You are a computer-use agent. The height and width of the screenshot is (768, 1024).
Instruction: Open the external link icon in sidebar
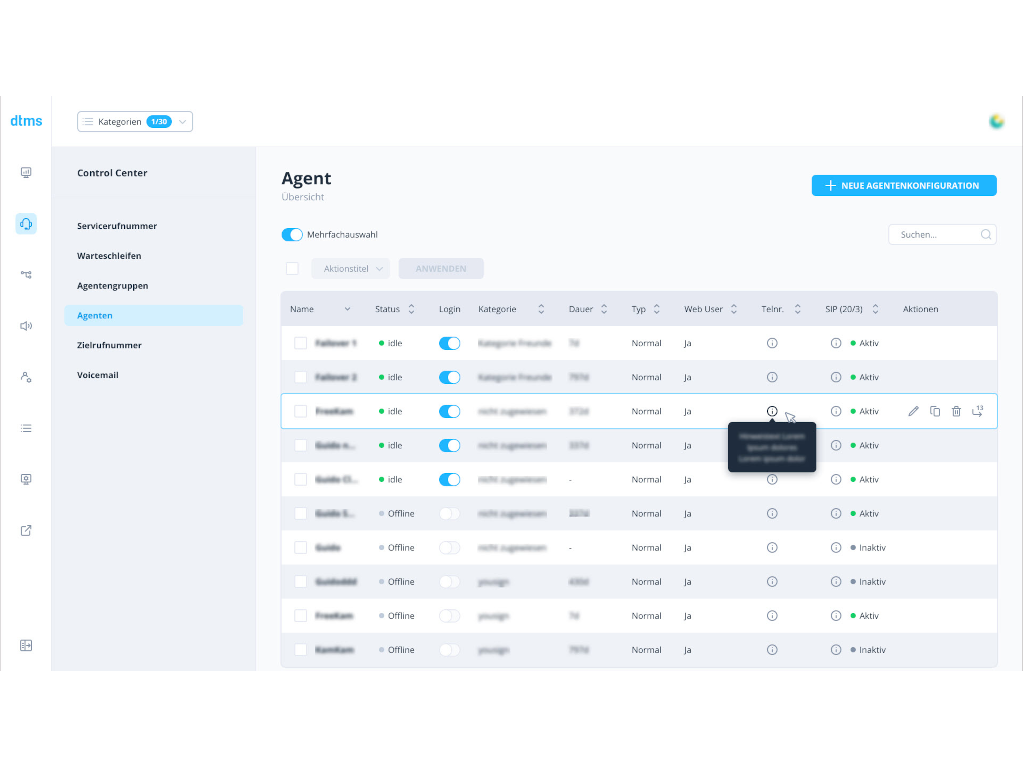[26, 530]
